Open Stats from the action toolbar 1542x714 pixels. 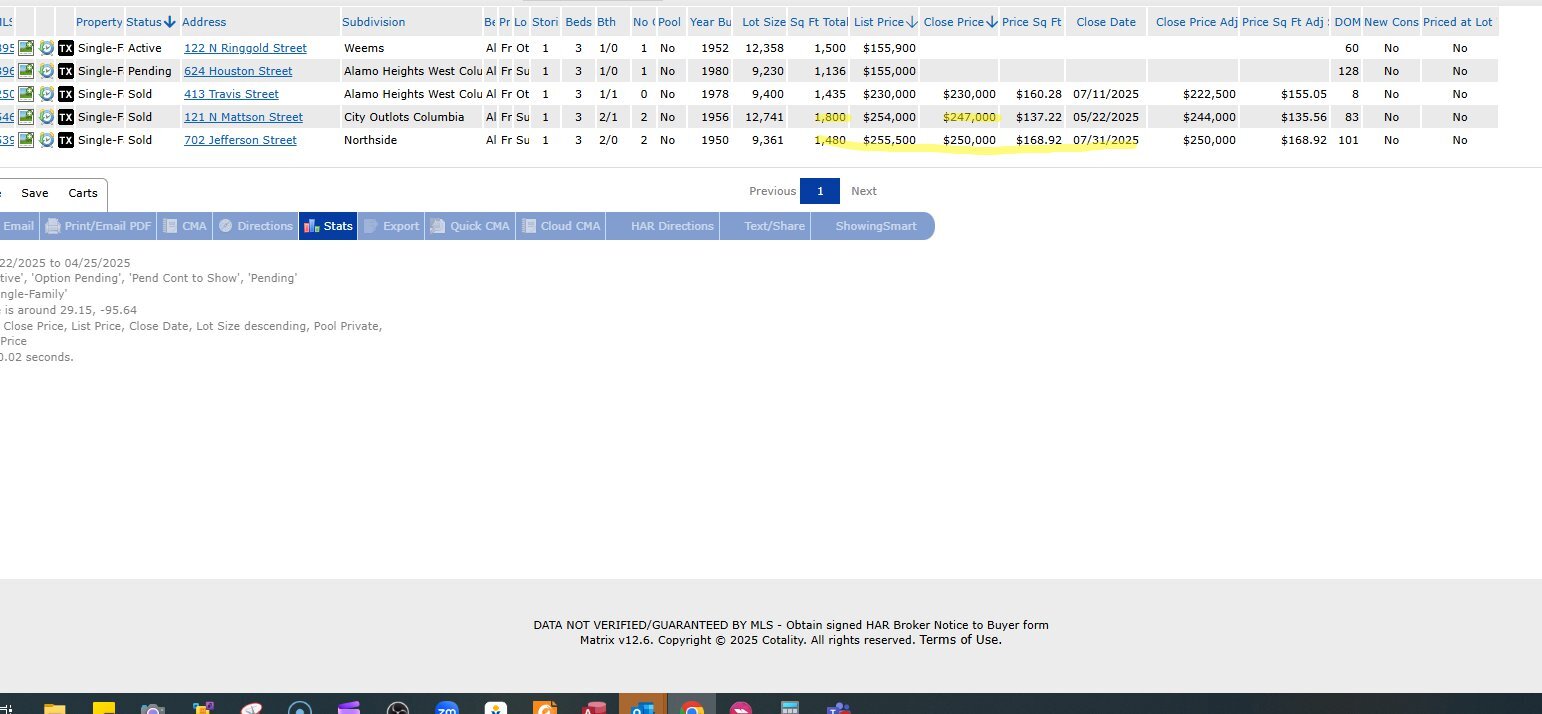pos(327,226)
